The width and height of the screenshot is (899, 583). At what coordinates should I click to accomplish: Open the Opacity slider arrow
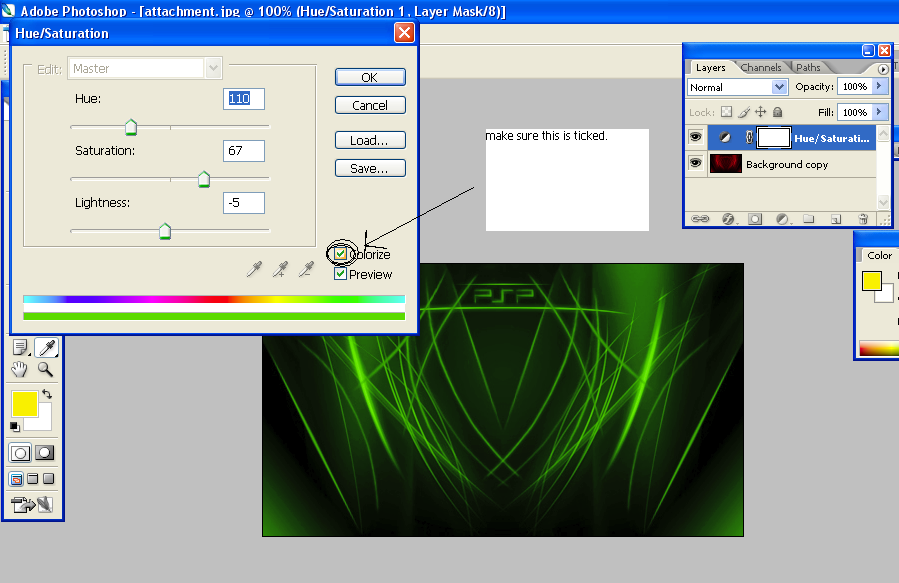[879, 87]
